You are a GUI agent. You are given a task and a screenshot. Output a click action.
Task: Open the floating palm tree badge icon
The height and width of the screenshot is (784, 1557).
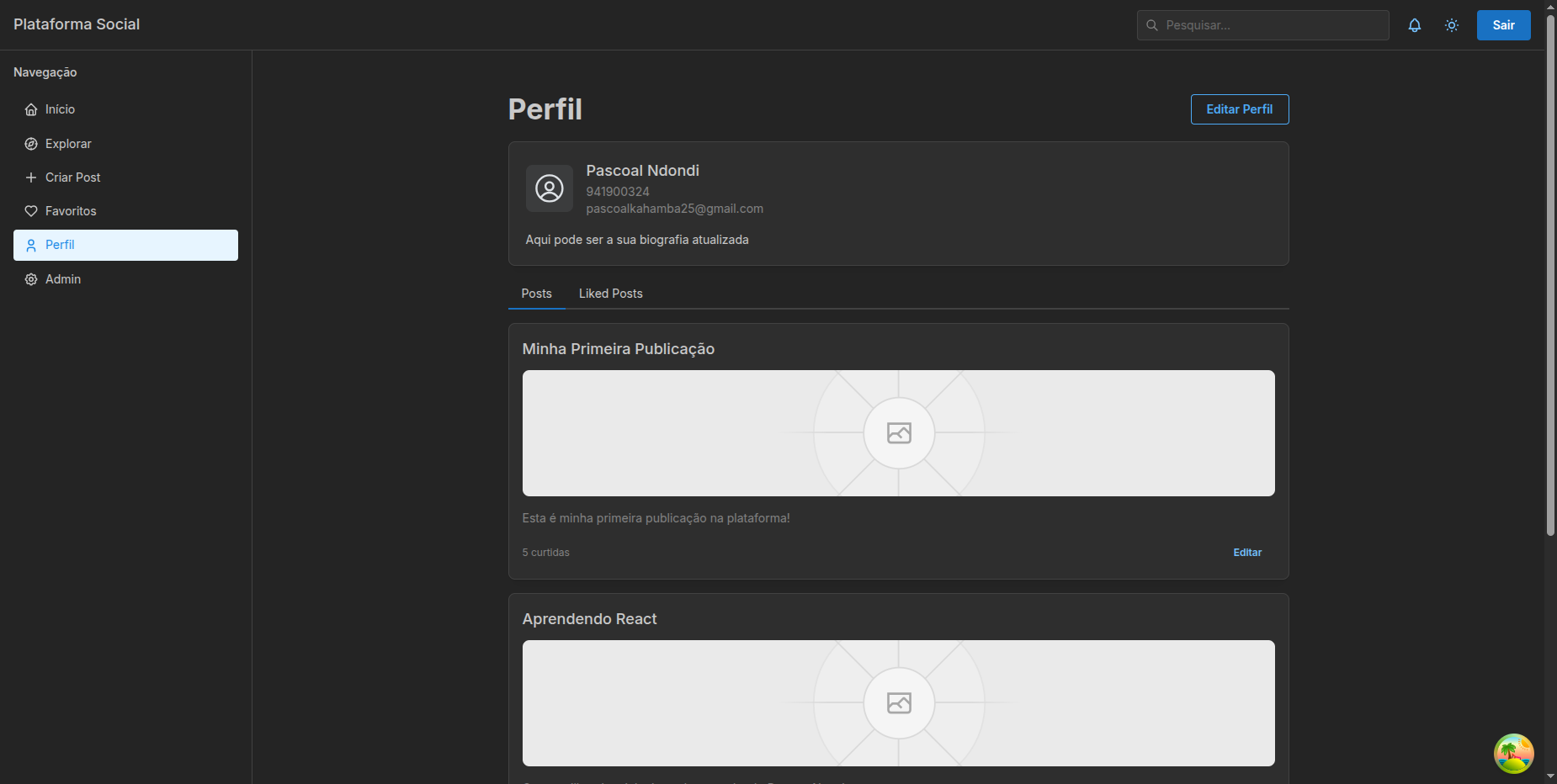tap(1513, 753)
